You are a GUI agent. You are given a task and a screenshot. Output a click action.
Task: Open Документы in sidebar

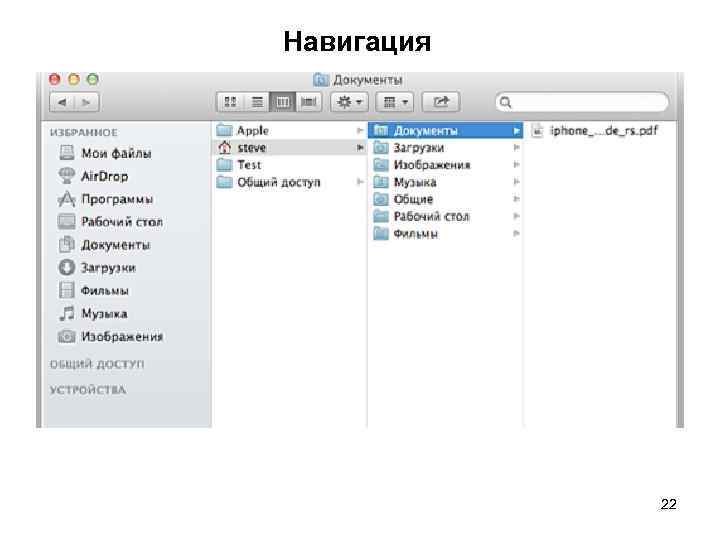click(105, 245)
